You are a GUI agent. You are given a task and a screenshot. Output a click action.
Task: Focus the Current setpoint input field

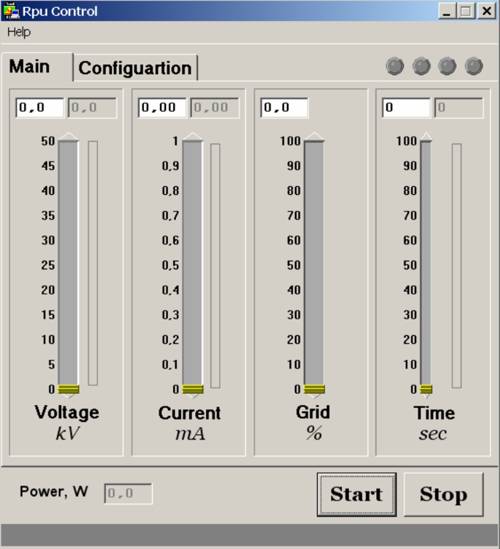(162, 107)
